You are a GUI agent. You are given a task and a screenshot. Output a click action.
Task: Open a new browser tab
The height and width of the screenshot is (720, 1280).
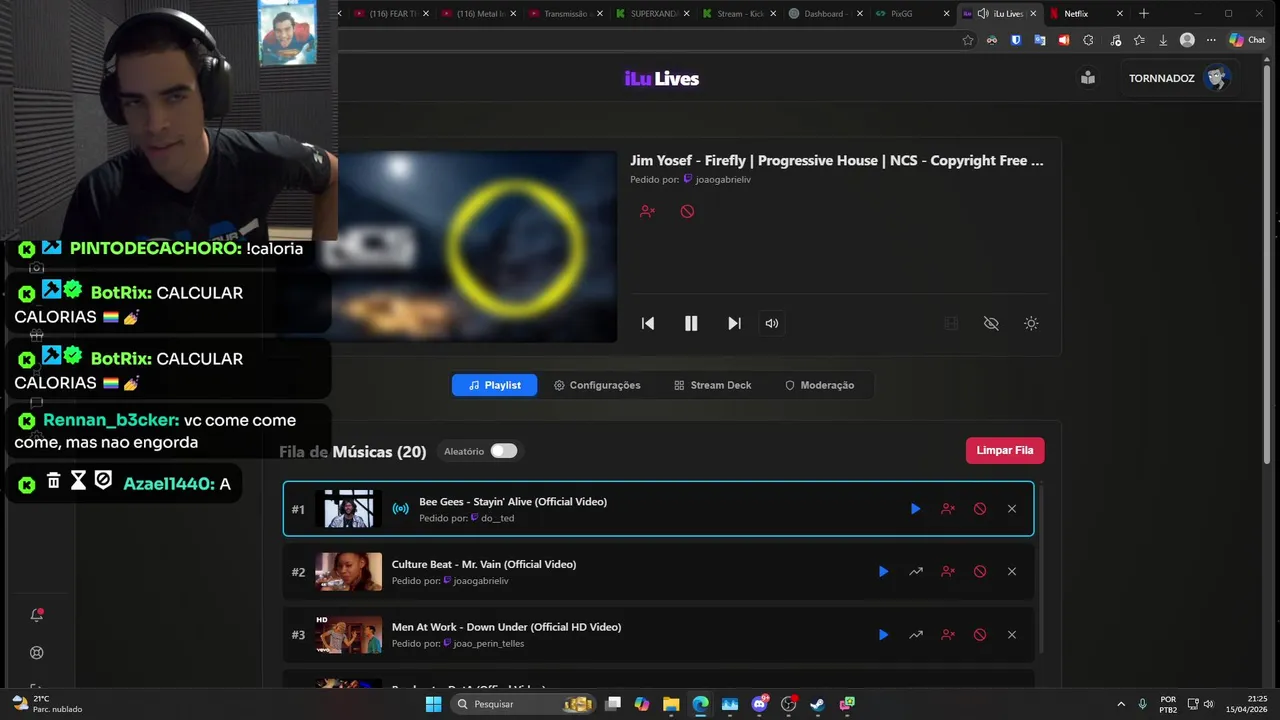click(x=1144, y=14)
